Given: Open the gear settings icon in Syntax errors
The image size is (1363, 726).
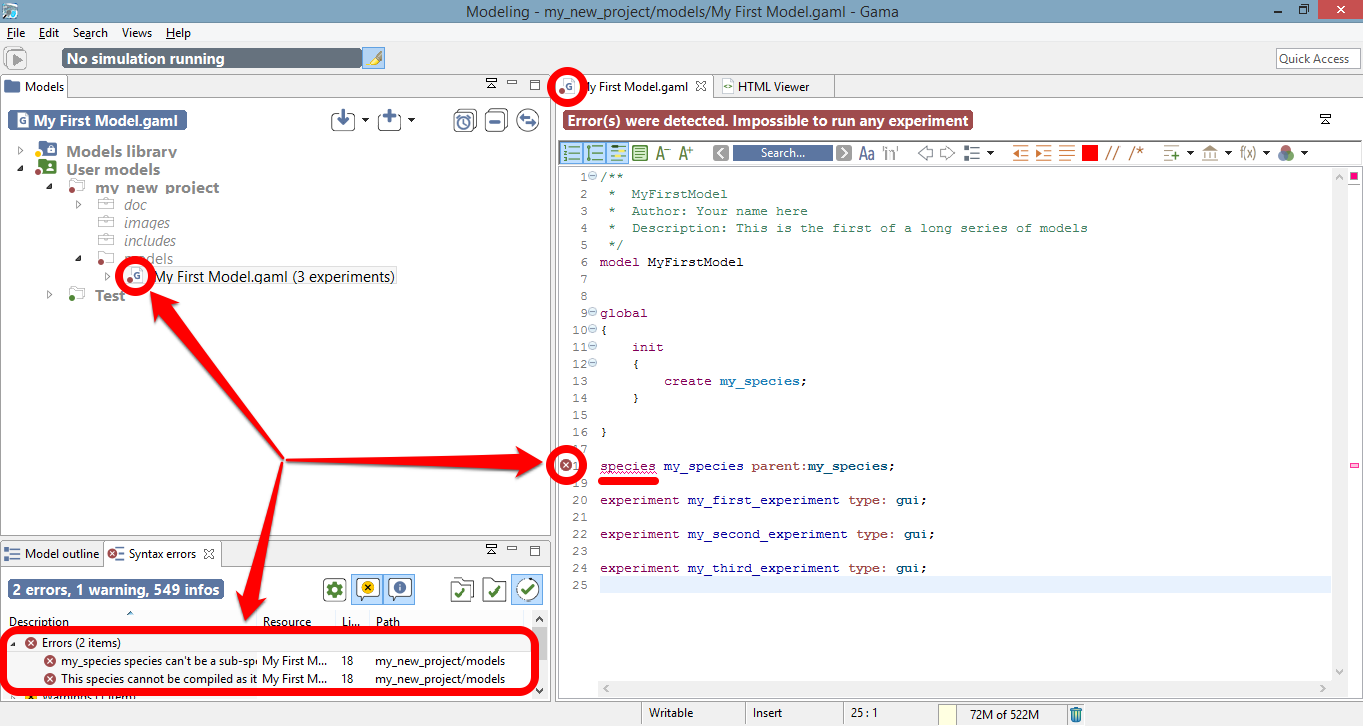Looking at the screenshot, I should click(x=335, y=590).
